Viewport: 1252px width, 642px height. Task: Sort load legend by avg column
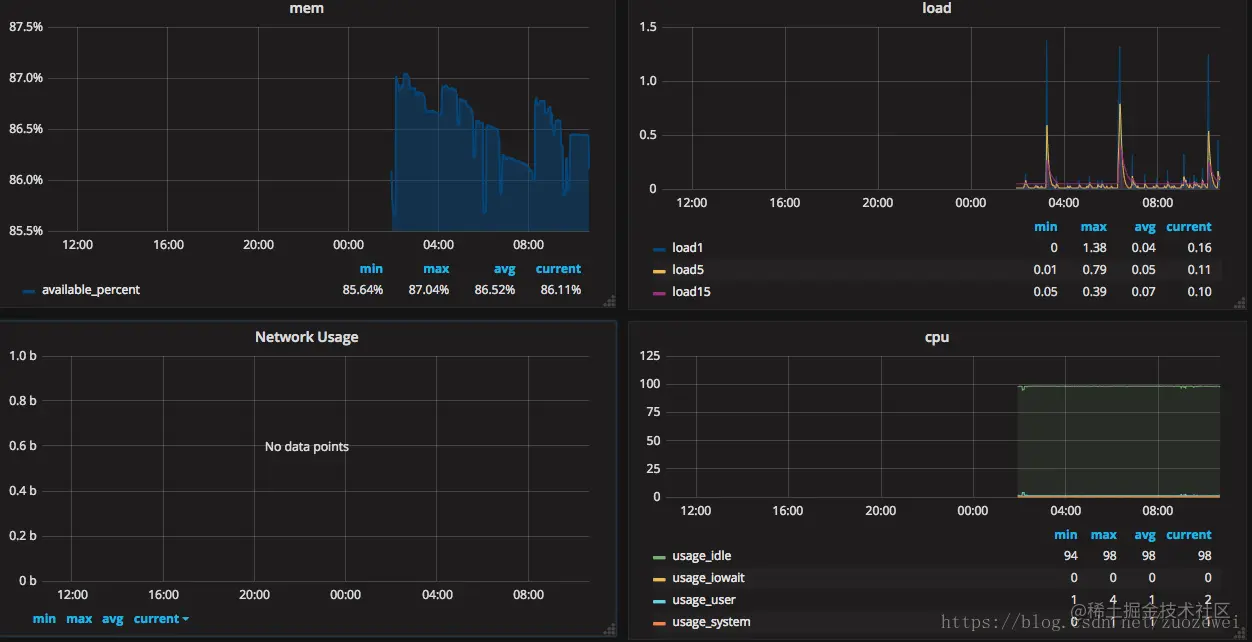1145,227
